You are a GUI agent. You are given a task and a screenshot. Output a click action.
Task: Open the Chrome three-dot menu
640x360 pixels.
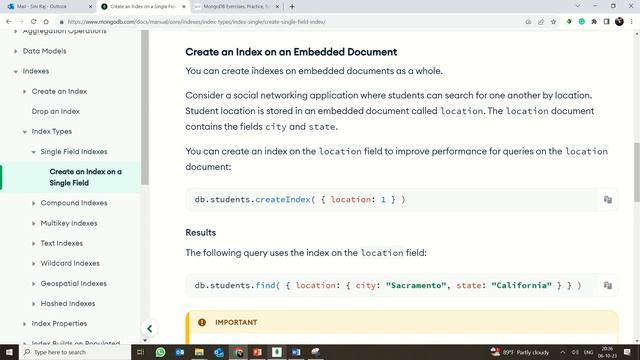[x=631, y=22]
